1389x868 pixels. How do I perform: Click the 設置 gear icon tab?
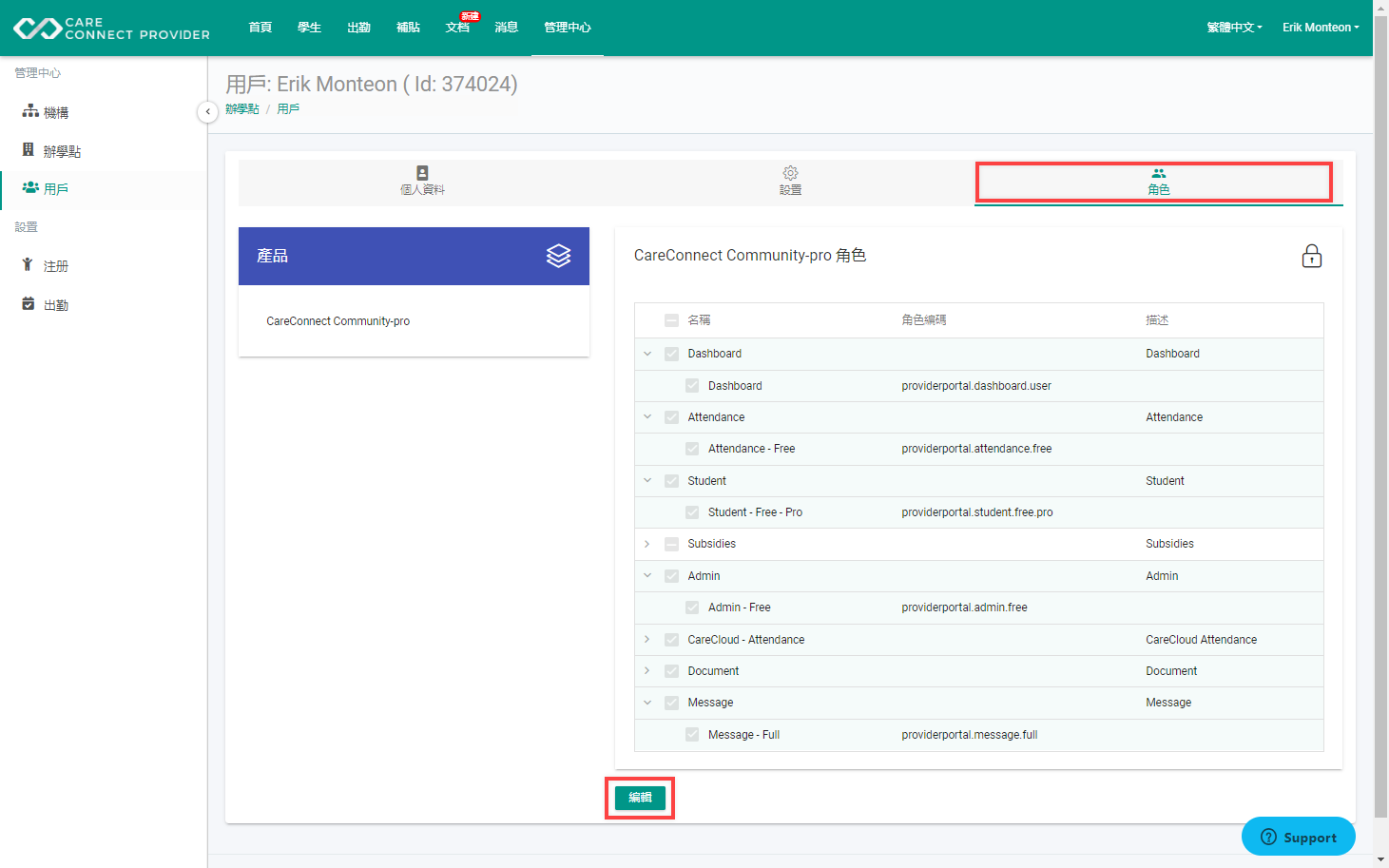(x=790, y=173)
